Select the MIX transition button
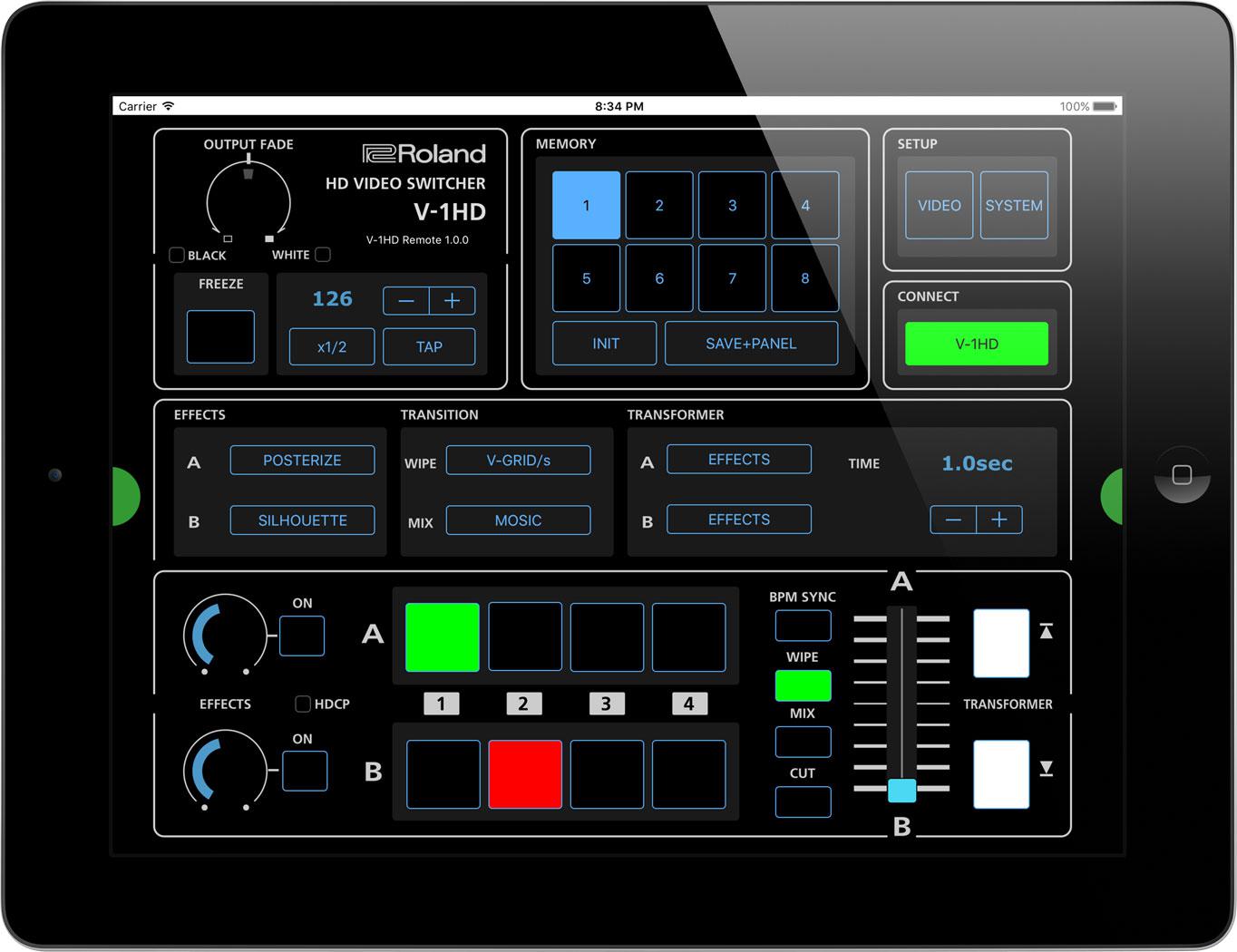Image resolution: width=1237 pixels, height=952 pixels. tap(803, 742)
